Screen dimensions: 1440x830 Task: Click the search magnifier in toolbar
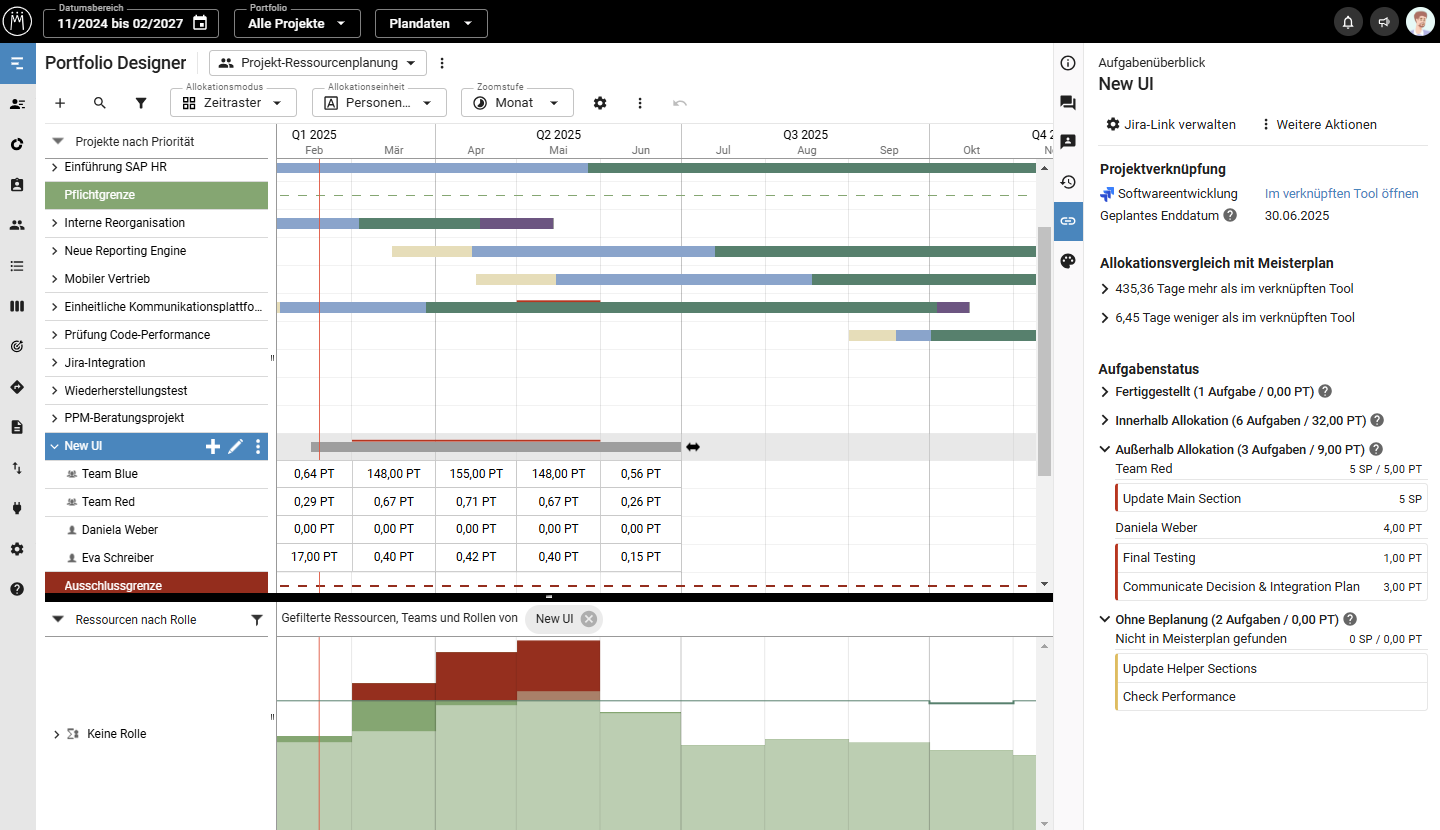100,103
